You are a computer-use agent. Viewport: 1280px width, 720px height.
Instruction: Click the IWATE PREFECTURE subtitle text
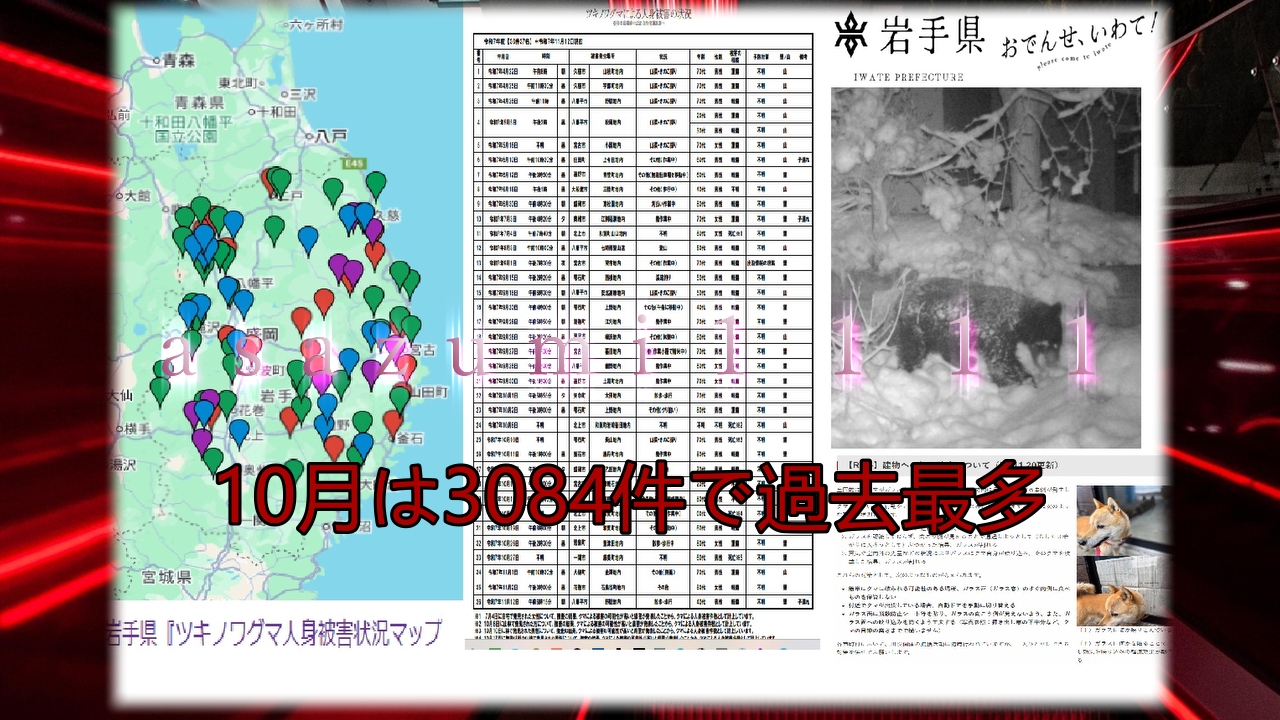908,77
